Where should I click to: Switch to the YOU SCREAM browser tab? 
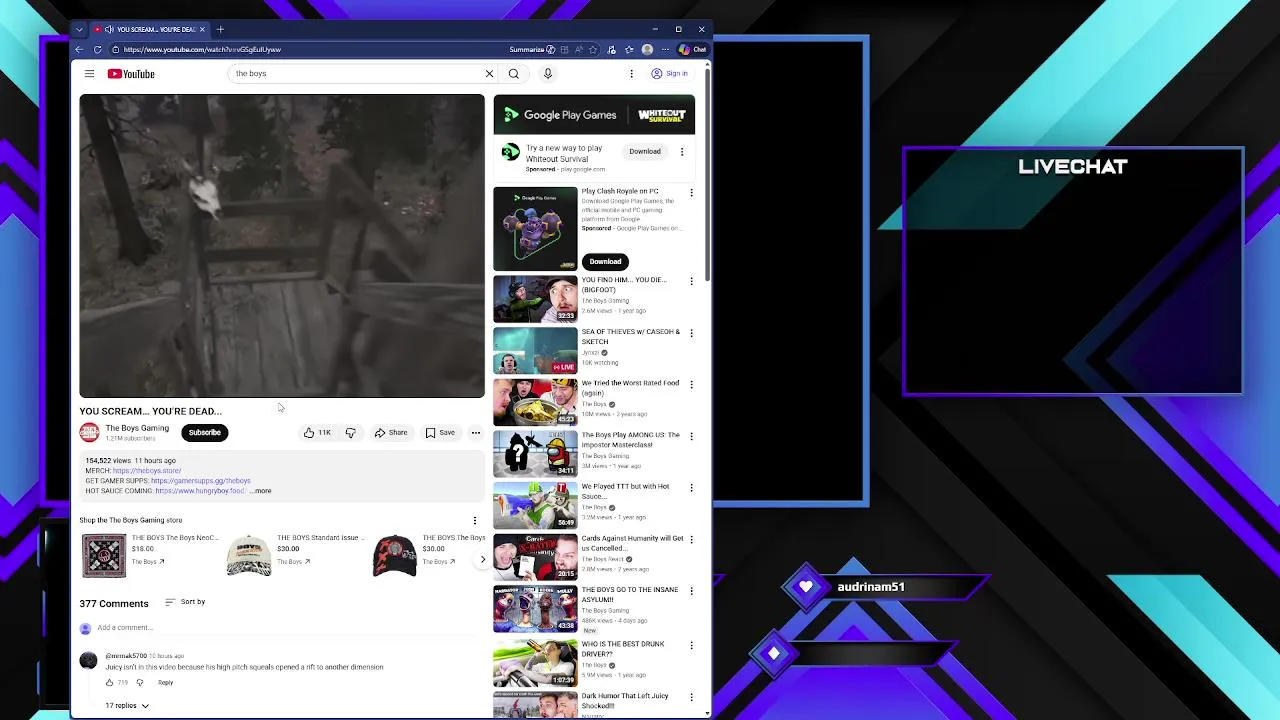[x=149, y=29]
